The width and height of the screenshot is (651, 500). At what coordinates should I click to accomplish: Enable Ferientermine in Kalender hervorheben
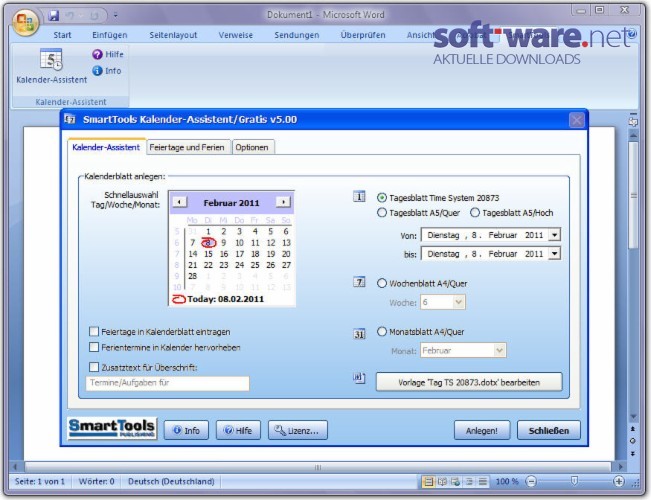tap(94, 347)
